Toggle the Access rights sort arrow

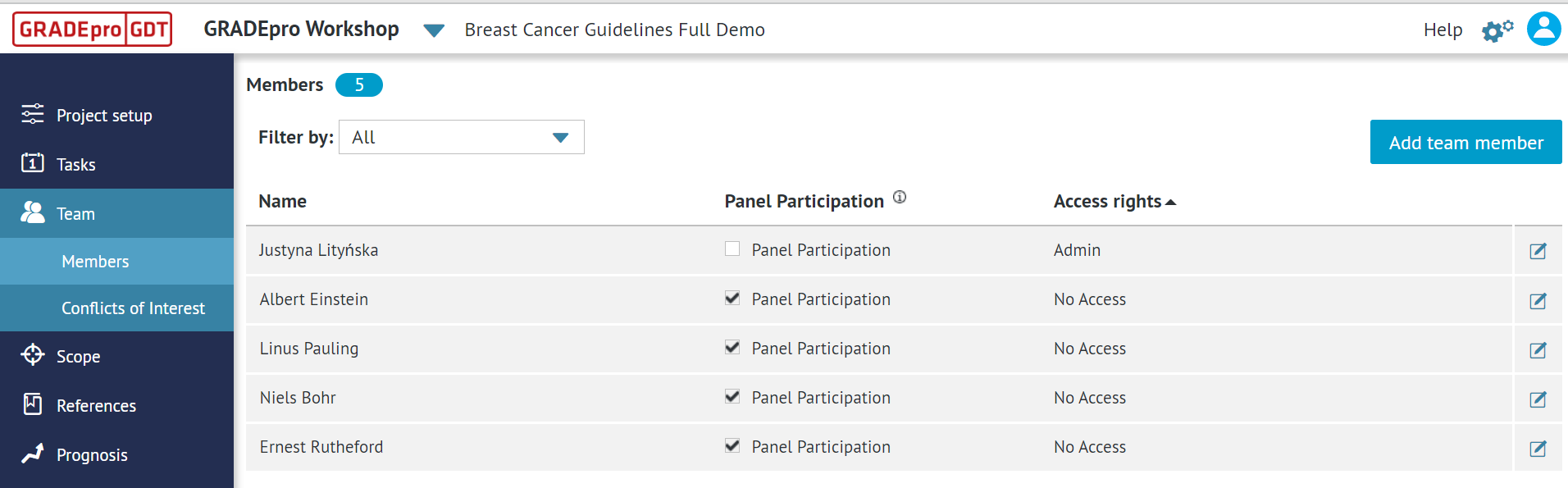pos(1171,201)
